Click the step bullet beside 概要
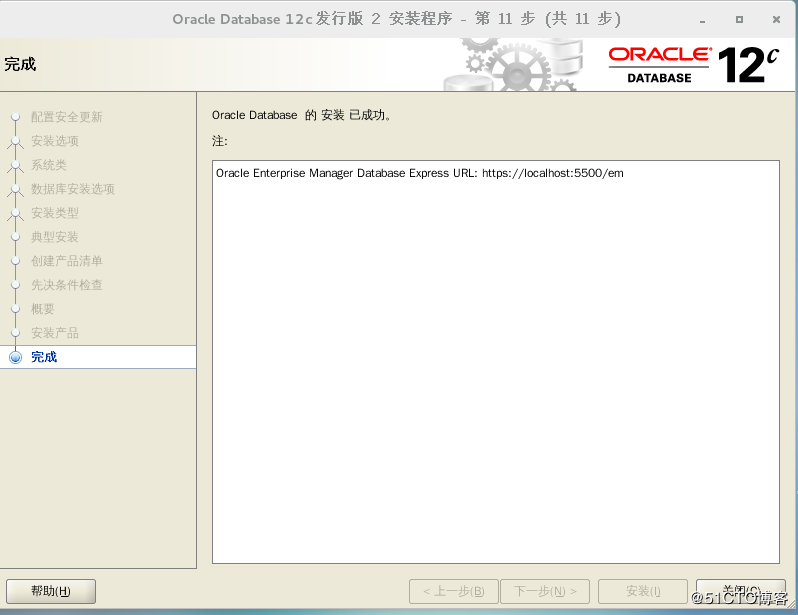 (16, 309)
